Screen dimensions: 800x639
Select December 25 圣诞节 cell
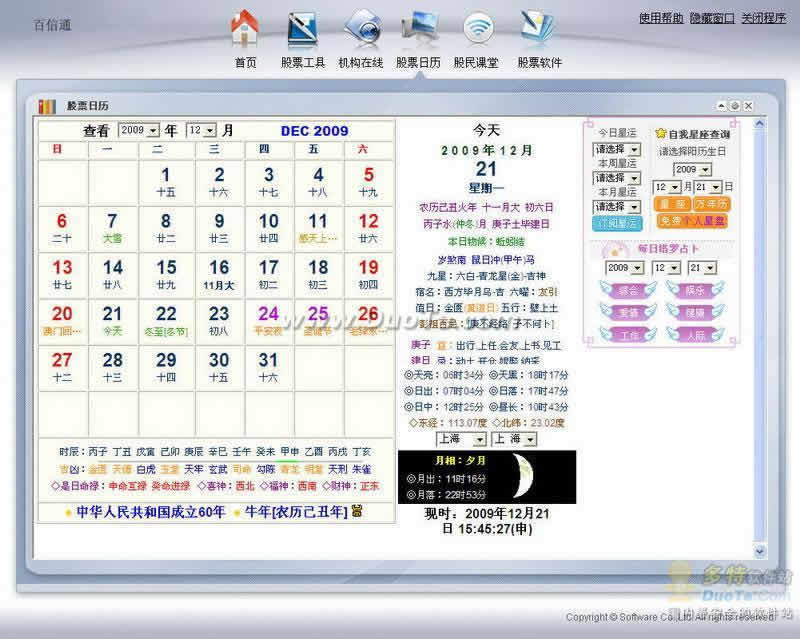click(x=318, y=321)
